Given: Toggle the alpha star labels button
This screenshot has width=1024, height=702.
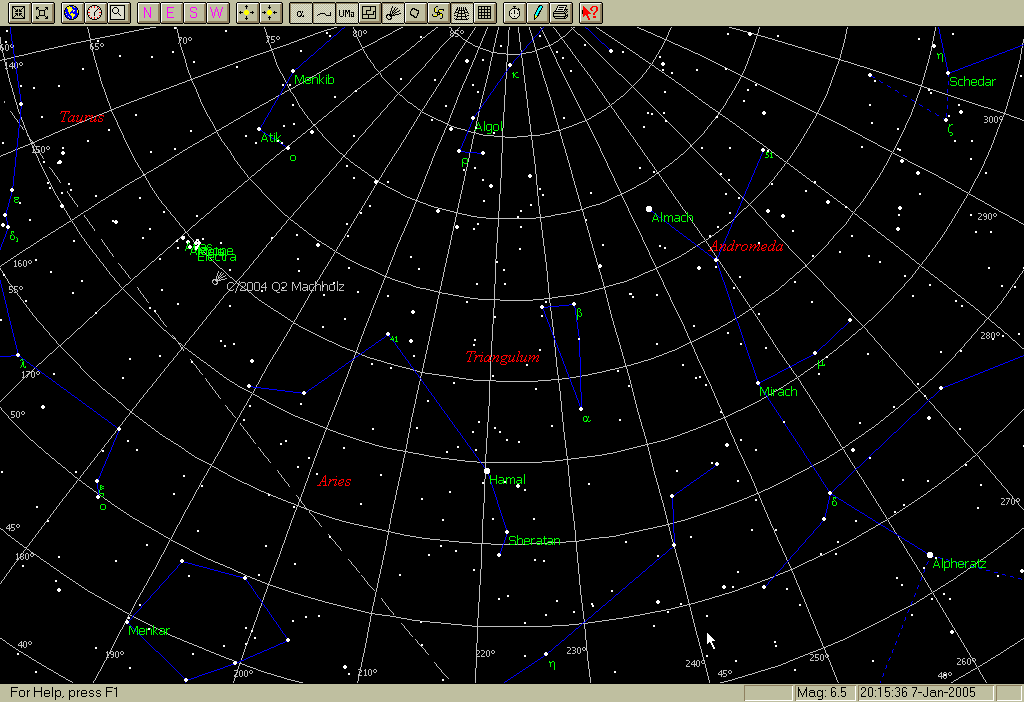Looking at the screenshot, I should click(x=300, y=13).
